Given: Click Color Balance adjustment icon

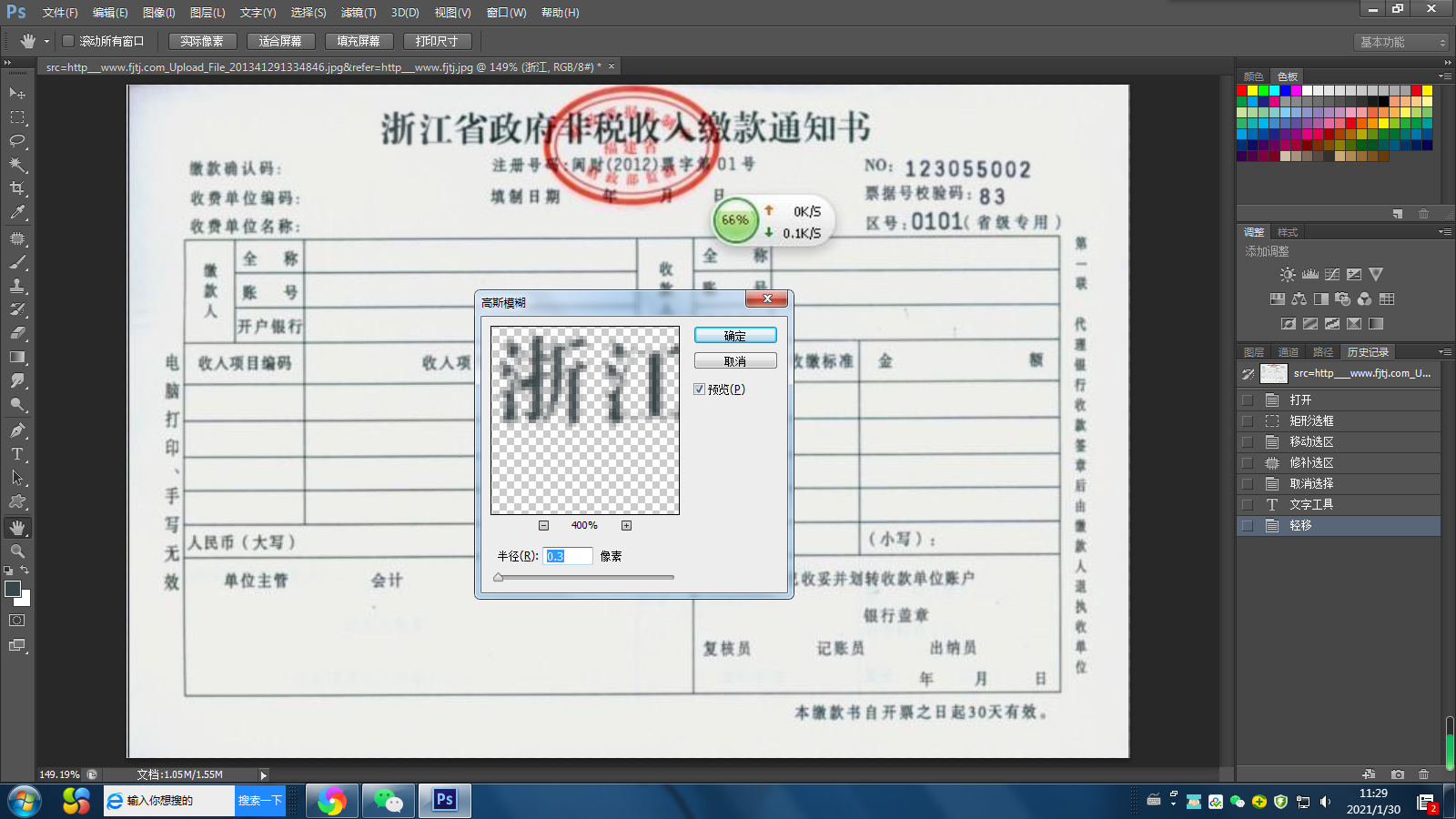Looking at the screenshot, I should (x=1299, y=298).
